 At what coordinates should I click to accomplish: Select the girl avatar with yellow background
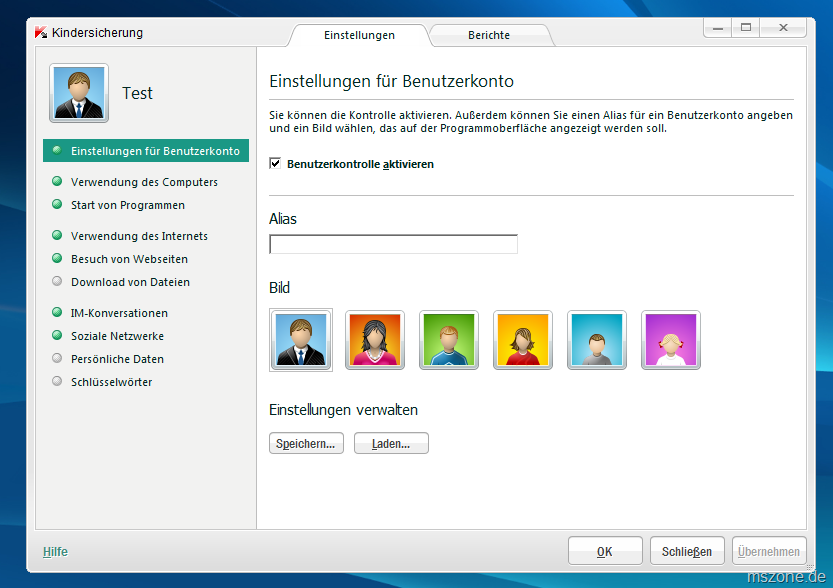523,340
